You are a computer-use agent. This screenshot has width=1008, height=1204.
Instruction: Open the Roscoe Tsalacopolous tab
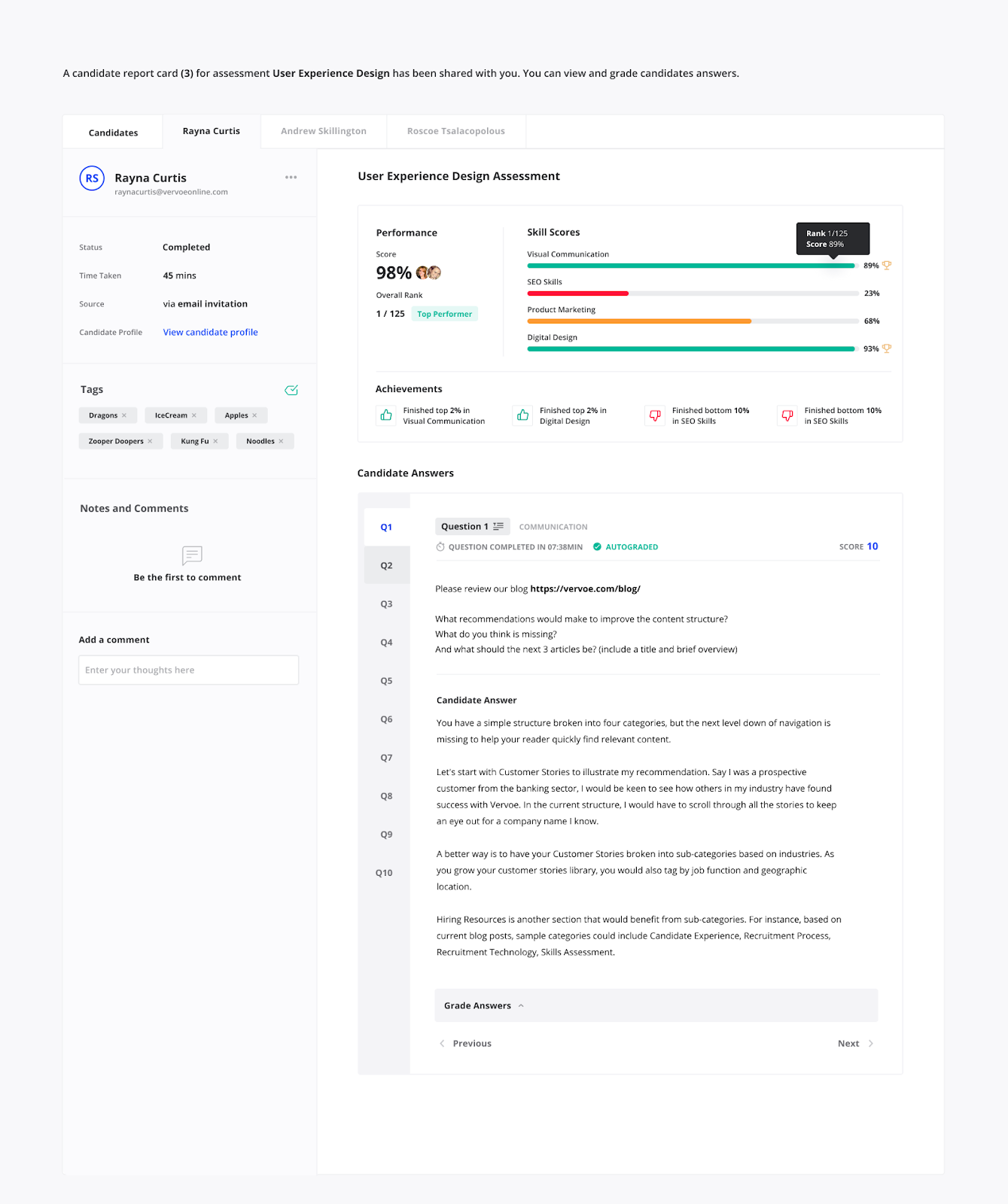pyautogui.click(x=455, y=131)
